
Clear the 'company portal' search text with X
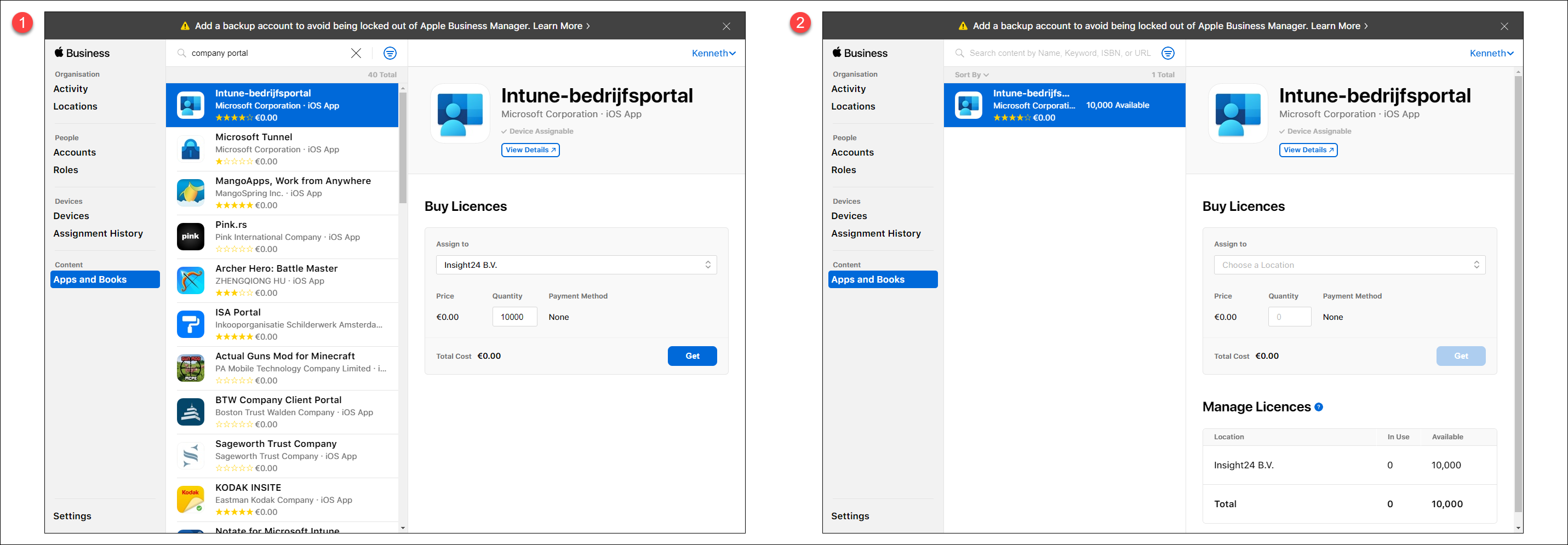coord(356,54)
